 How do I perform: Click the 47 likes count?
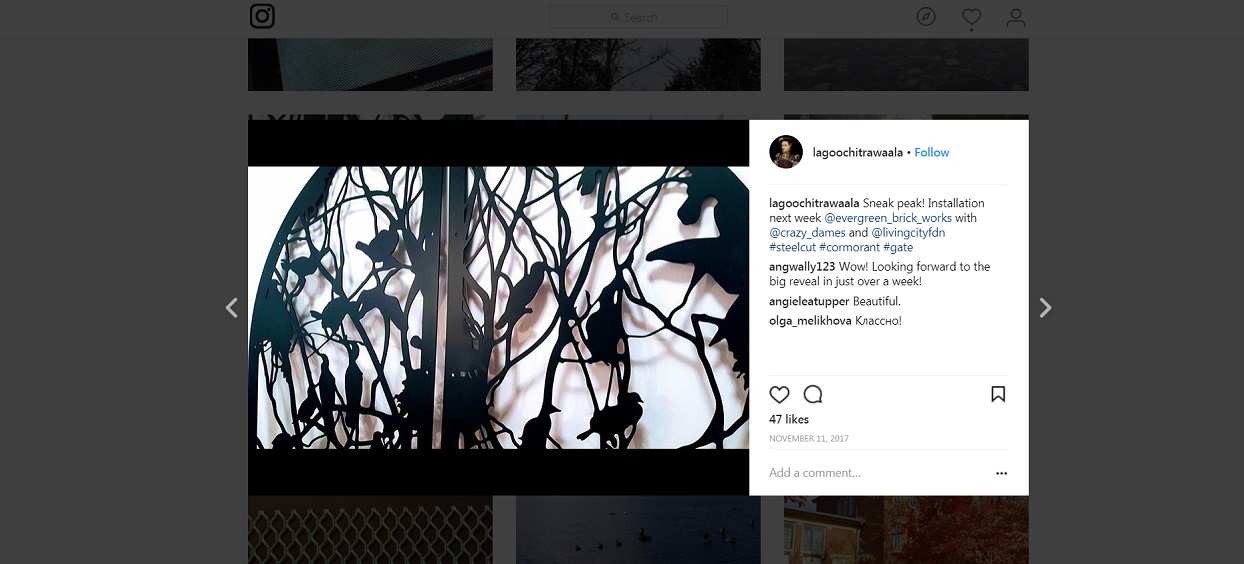coord(789,419)
